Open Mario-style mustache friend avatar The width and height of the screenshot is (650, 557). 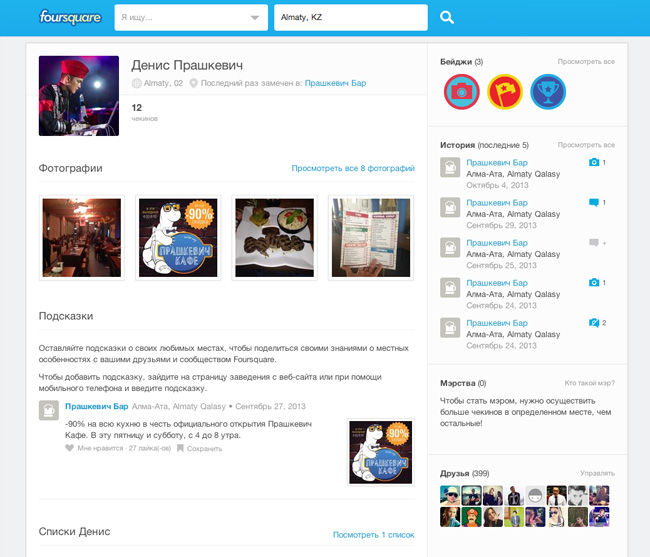pos(471,517)
